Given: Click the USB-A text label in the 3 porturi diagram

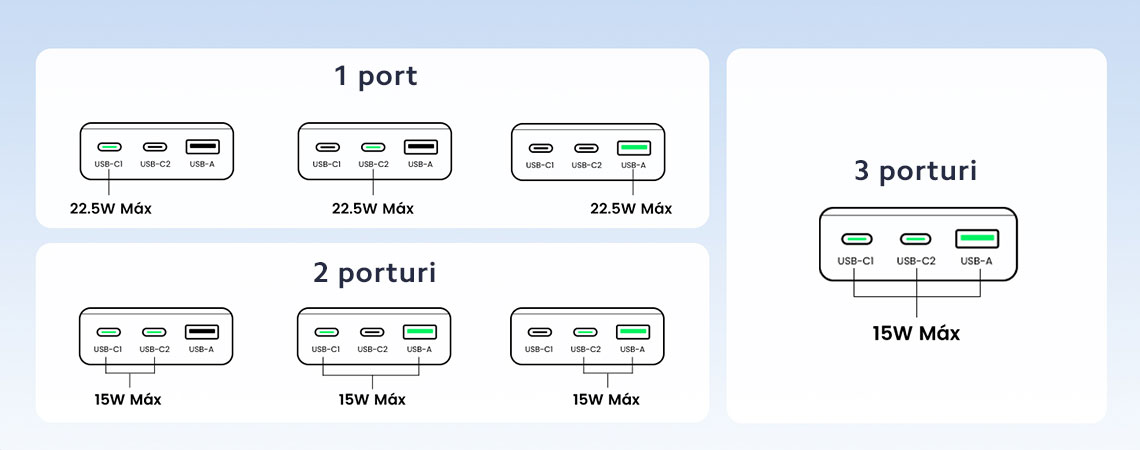Looking at the screenshot, I should pos(976,261).
